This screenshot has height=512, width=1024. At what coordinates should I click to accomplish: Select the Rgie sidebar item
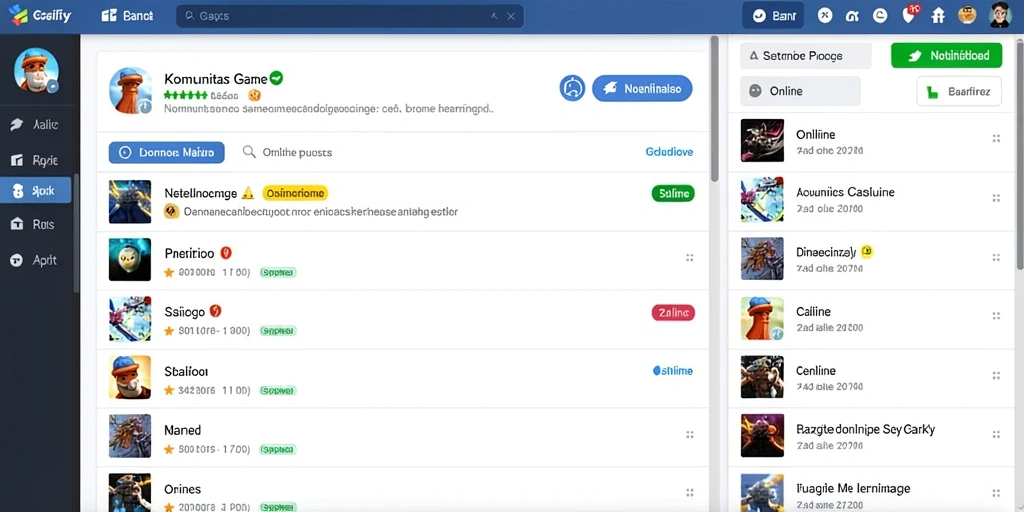[36, 160]
